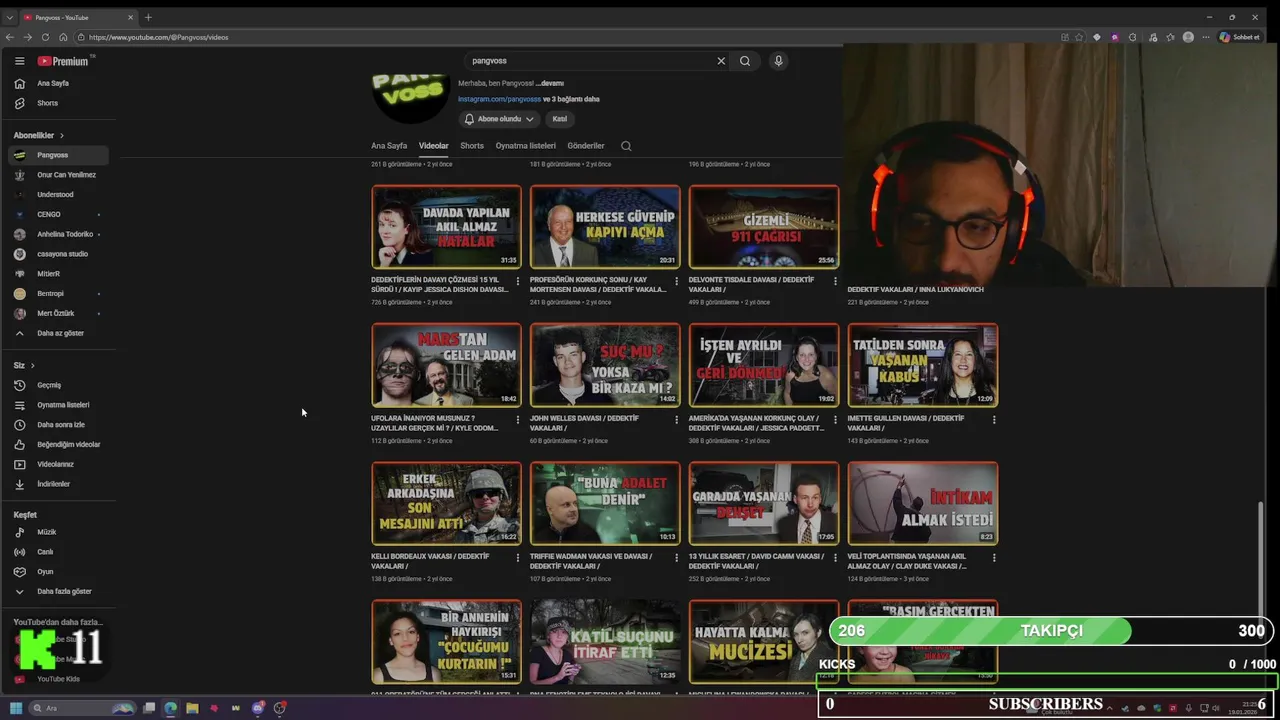This screenshot has height=720, width=1280.
Task: Clear the search box with X icon
Action: pos(721,61)
